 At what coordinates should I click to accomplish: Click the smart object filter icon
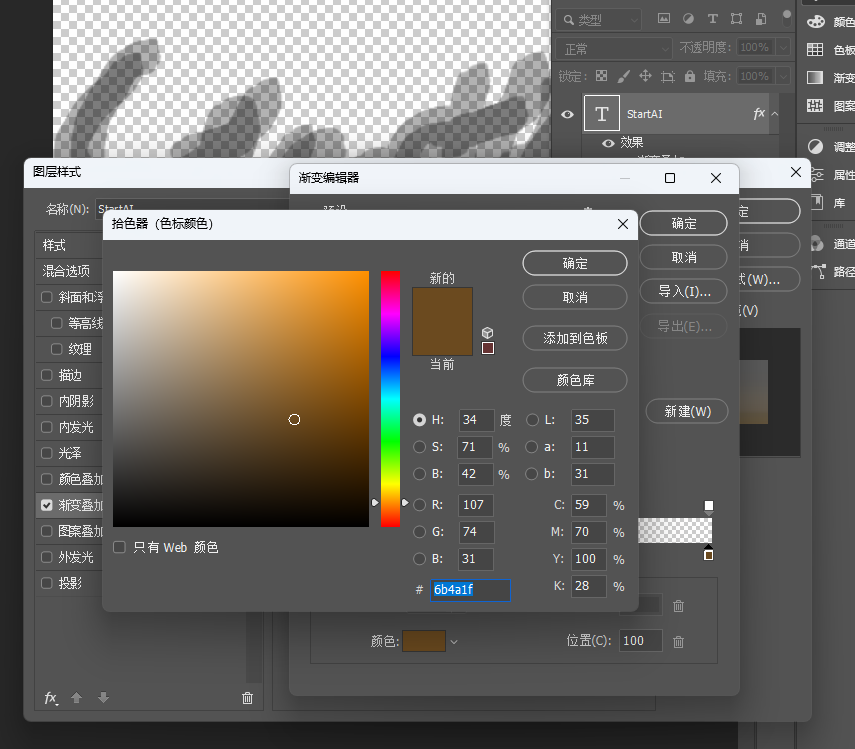pyautogui.click(x=761, y=19)
